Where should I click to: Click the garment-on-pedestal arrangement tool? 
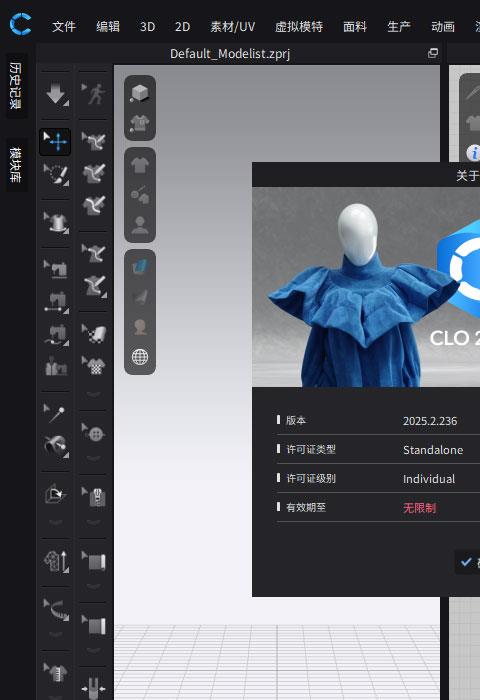point(56,222)
